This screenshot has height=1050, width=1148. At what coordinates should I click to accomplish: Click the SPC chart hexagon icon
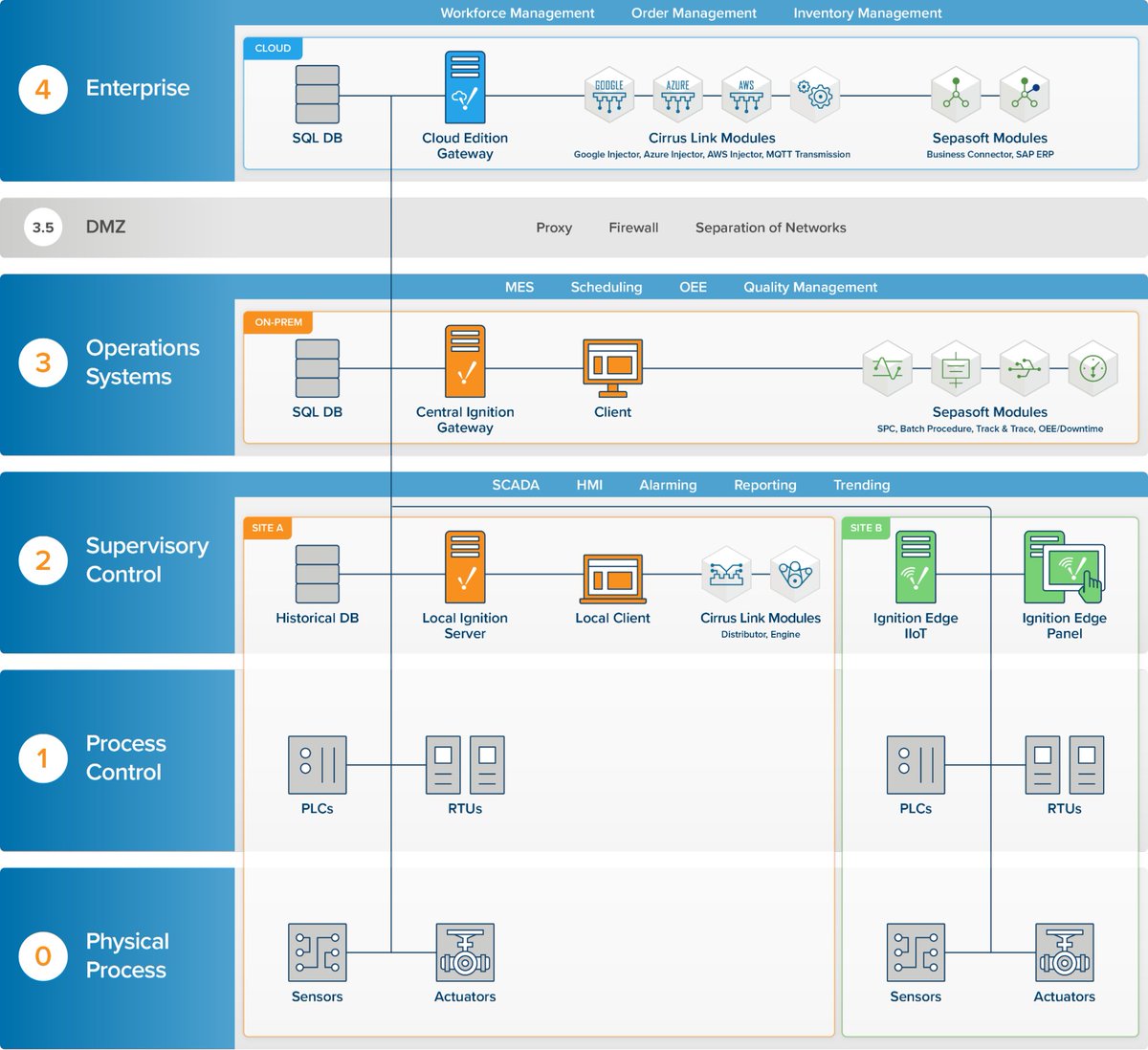[x=888, y=368]
